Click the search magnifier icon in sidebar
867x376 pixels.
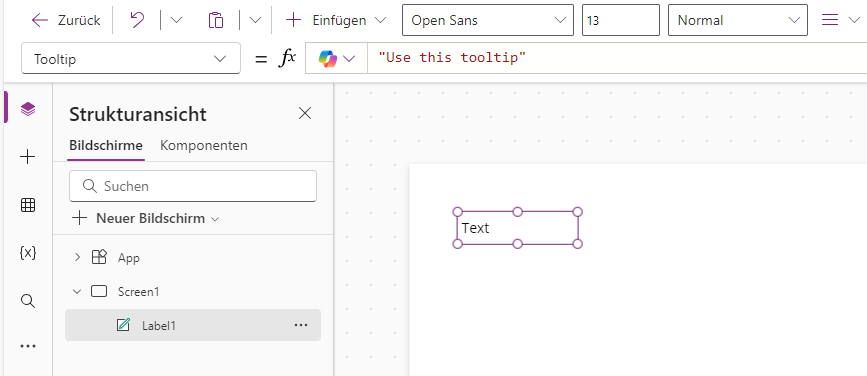pyautogui.click(x=28, y=301)
